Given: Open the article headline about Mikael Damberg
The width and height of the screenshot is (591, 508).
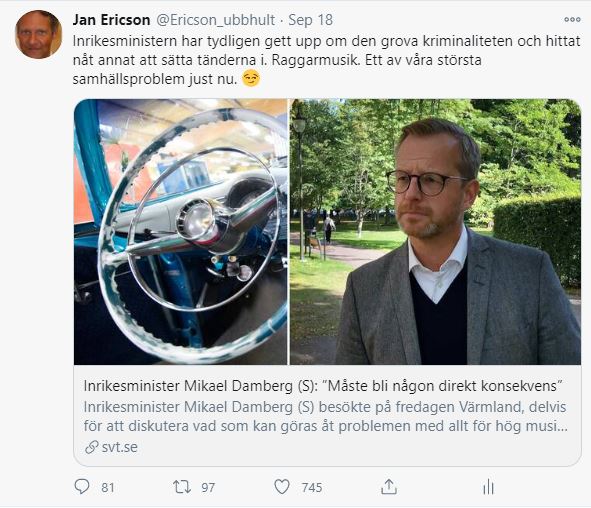Looking at the screenshot, I should [x=323, y=386].
